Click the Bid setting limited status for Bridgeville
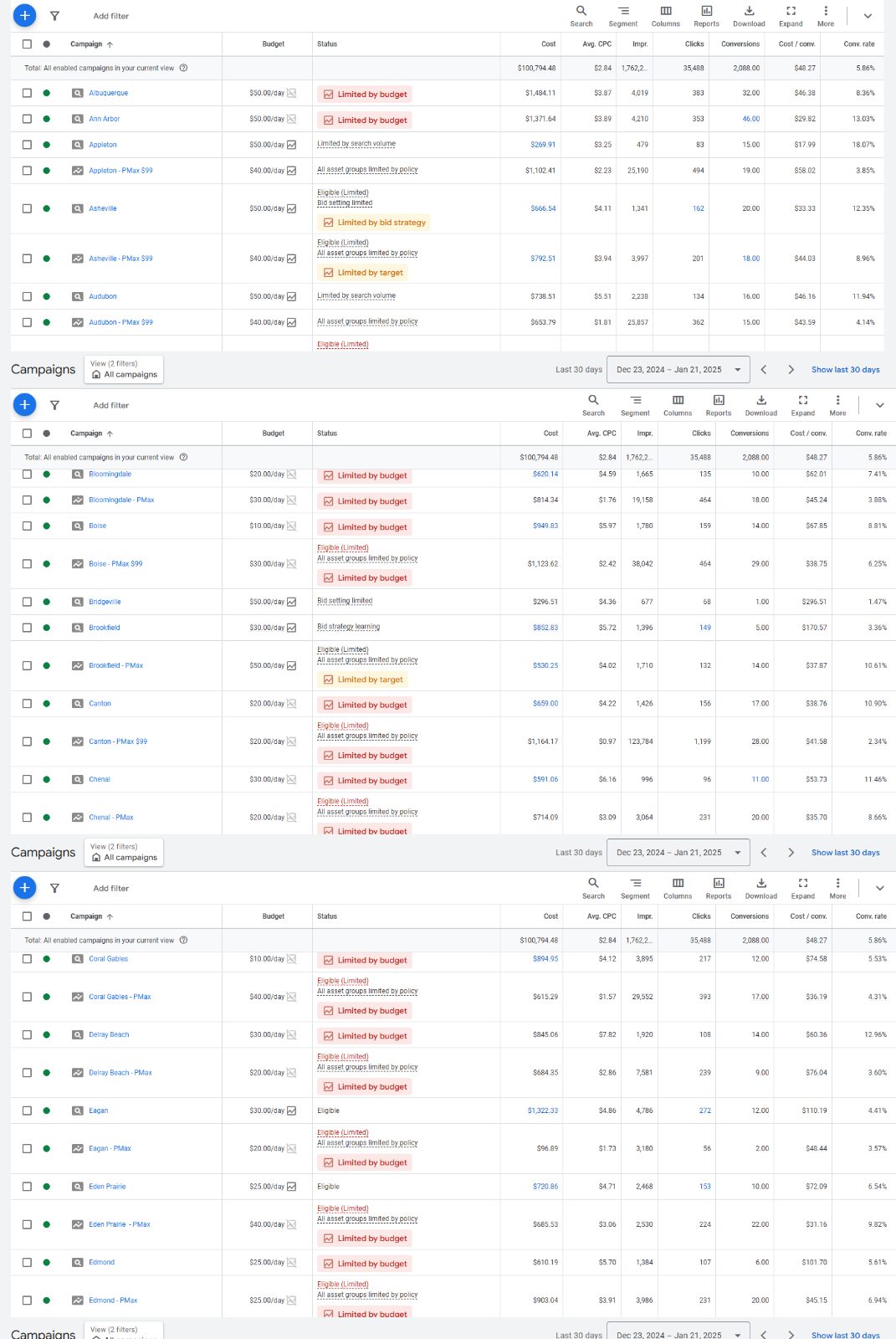Viewport: 896px width, 1339px height. tap(345, 601)
